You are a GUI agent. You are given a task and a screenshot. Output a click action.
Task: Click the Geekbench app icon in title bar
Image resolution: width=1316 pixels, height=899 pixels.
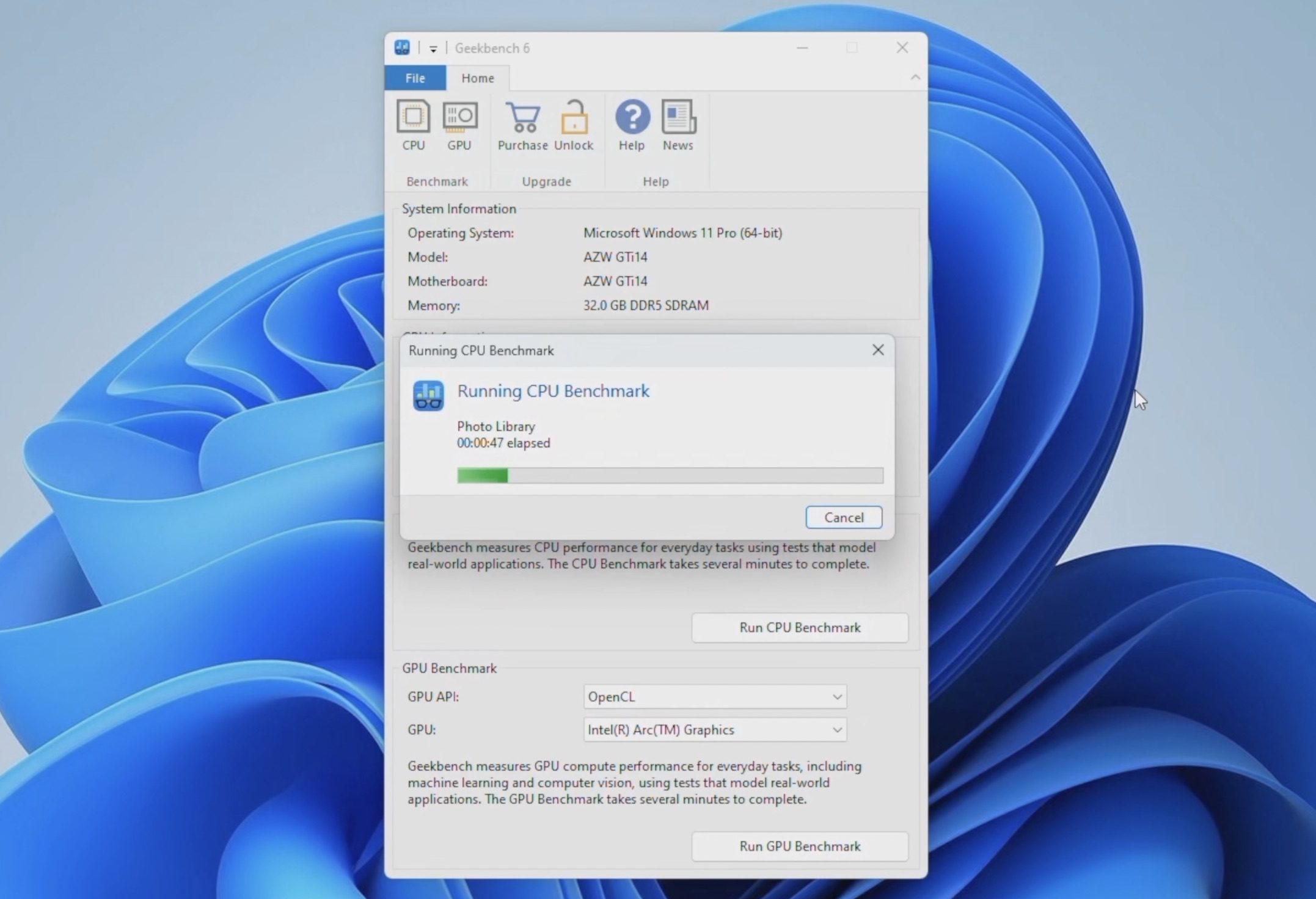click(x=402, y=48)
